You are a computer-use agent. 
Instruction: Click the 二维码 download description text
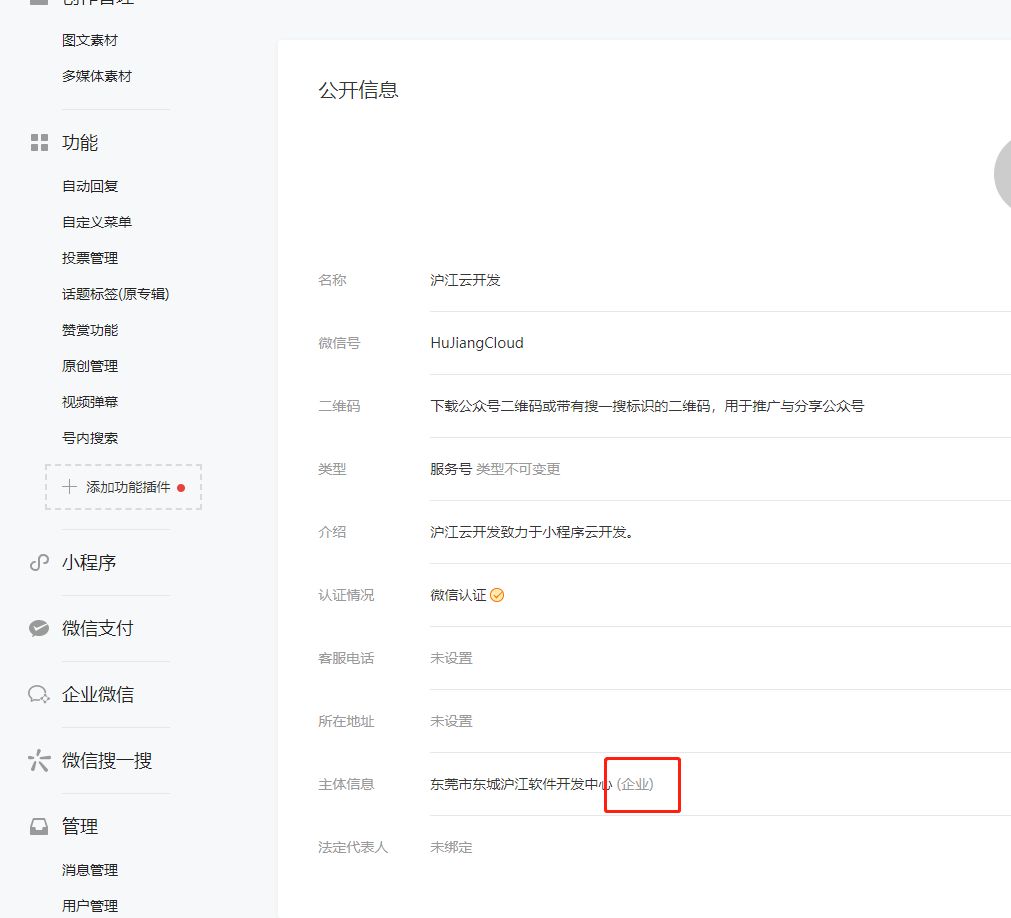pos(647,406)
